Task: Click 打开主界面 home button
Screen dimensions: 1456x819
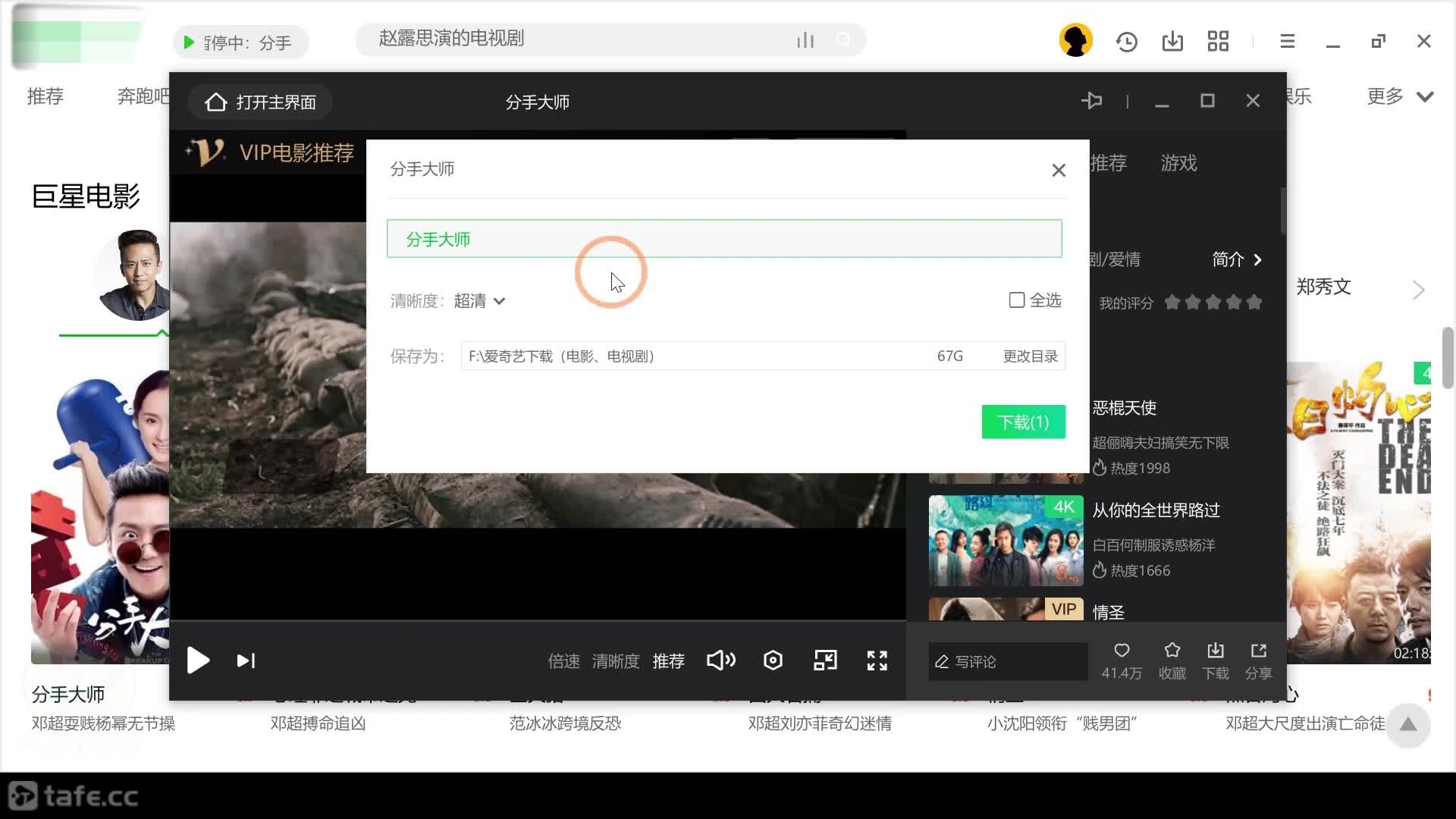Action: (260, 102)
